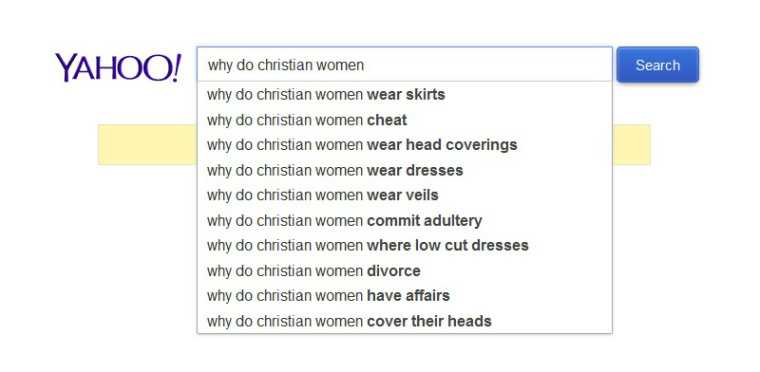
Task: Select the 'wear dresses' suggestion
Action: [405, 170]
